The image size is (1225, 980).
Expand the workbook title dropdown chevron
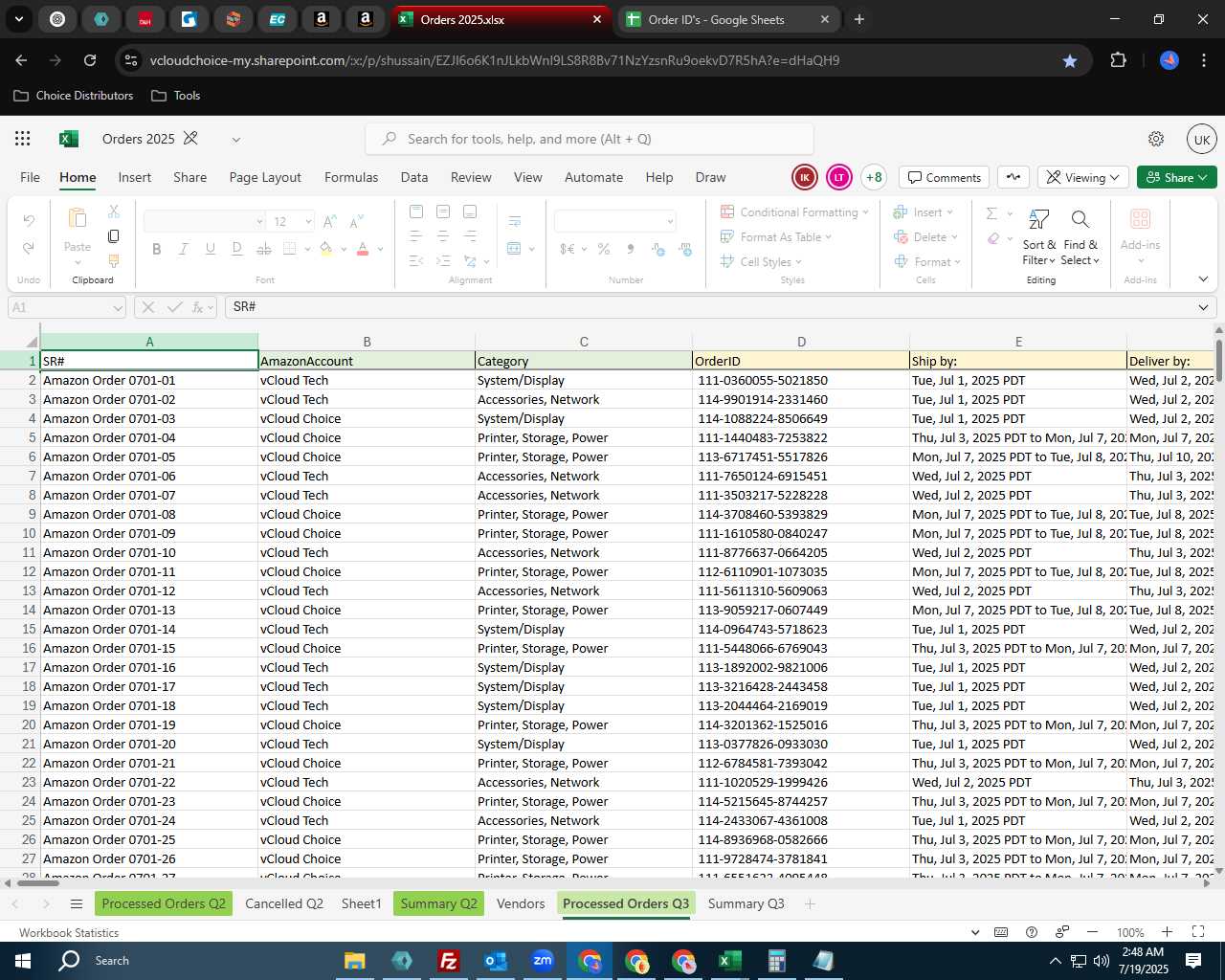235,139
